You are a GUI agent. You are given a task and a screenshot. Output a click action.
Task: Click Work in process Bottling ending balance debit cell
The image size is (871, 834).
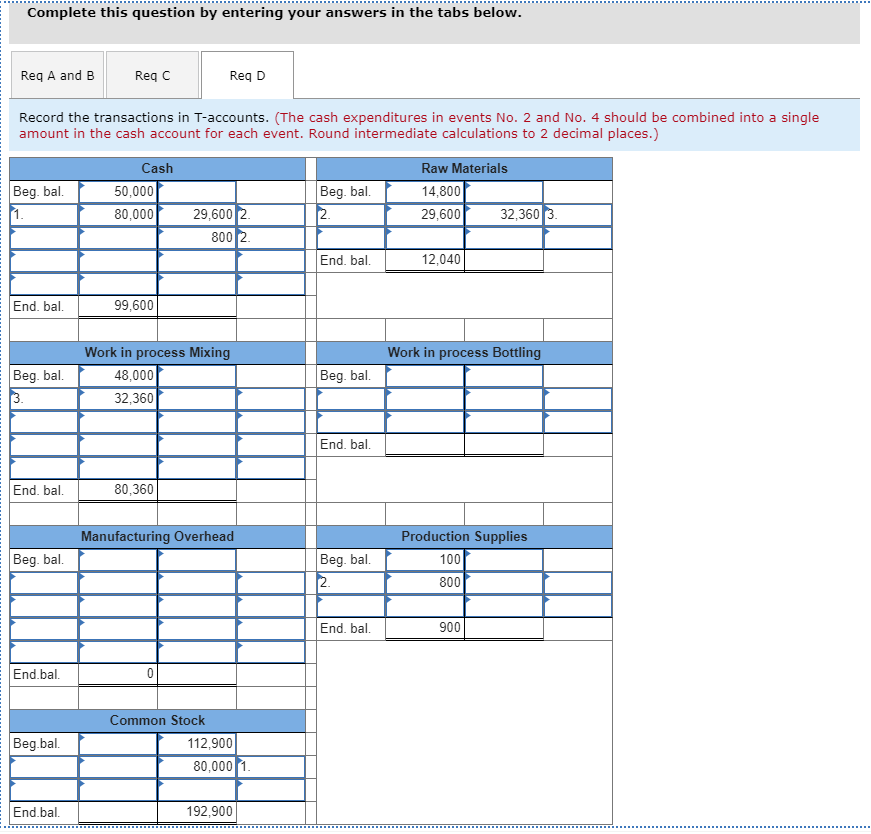point(425,445)
